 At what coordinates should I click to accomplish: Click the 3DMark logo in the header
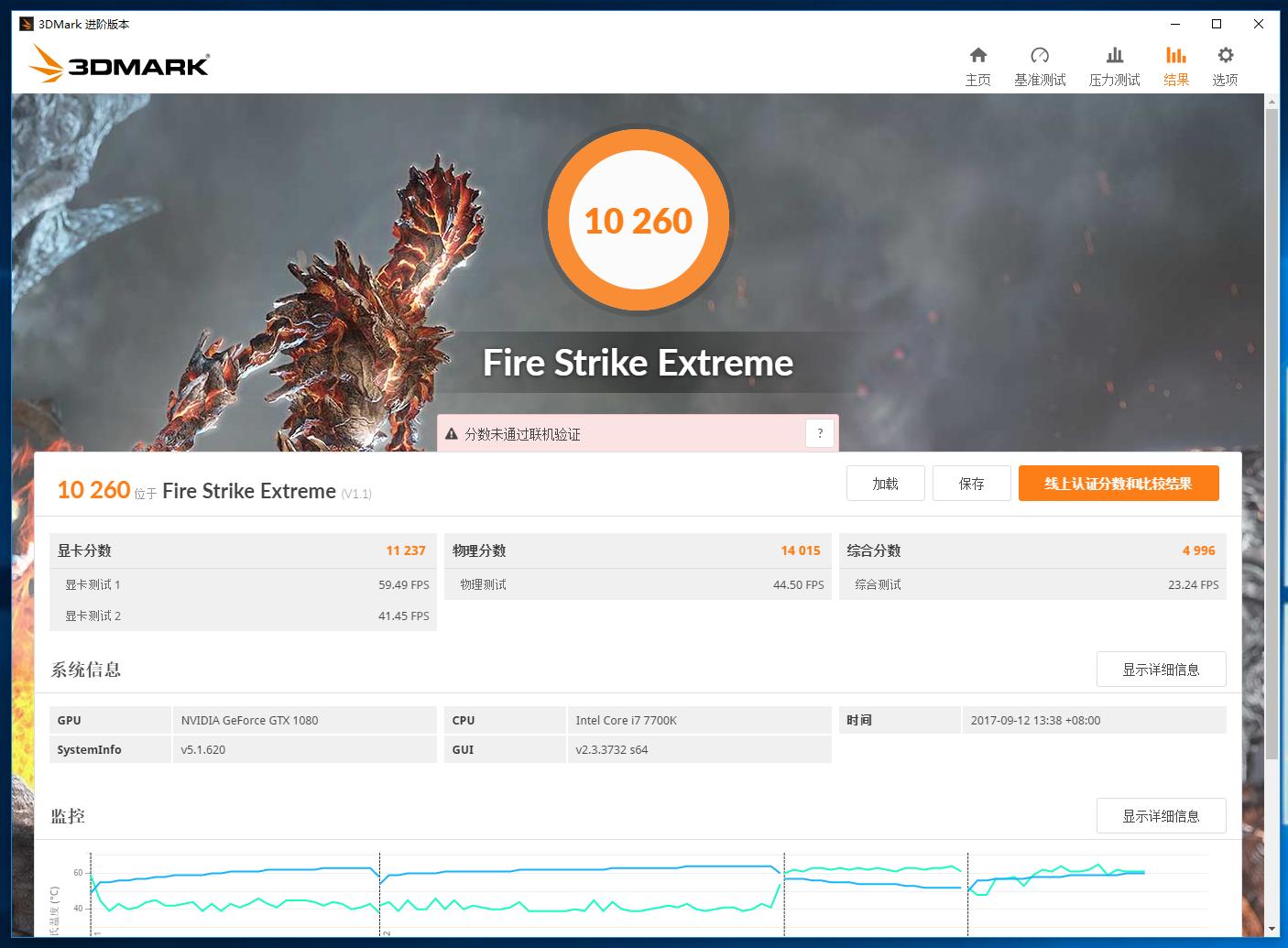(119, 64)
